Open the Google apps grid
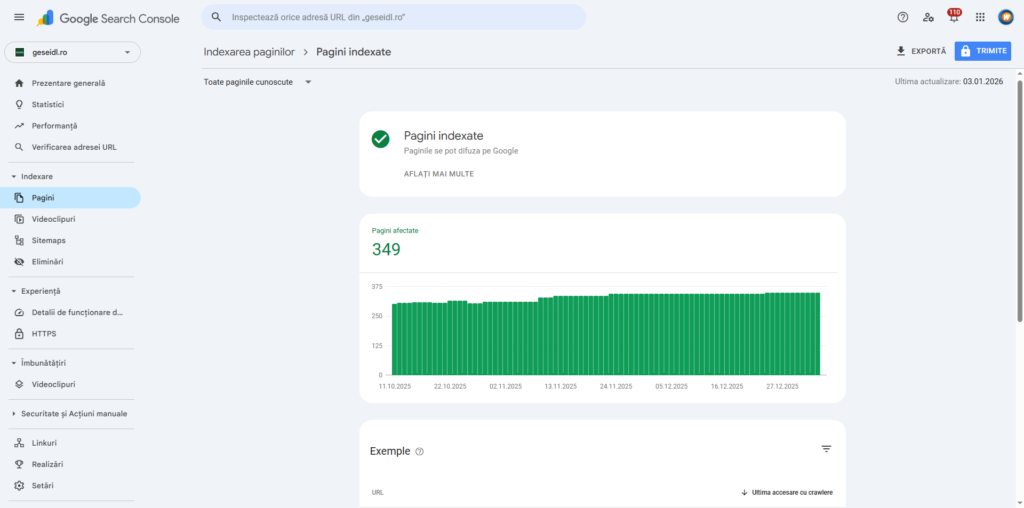1024x508 pixels. (x=980, y=17)
